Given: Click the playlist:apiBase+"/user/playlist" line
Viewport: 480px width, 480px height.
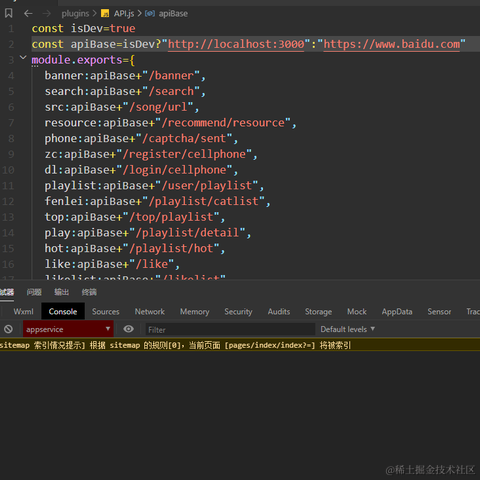Looking at the screenshot, I should (154, 186).
